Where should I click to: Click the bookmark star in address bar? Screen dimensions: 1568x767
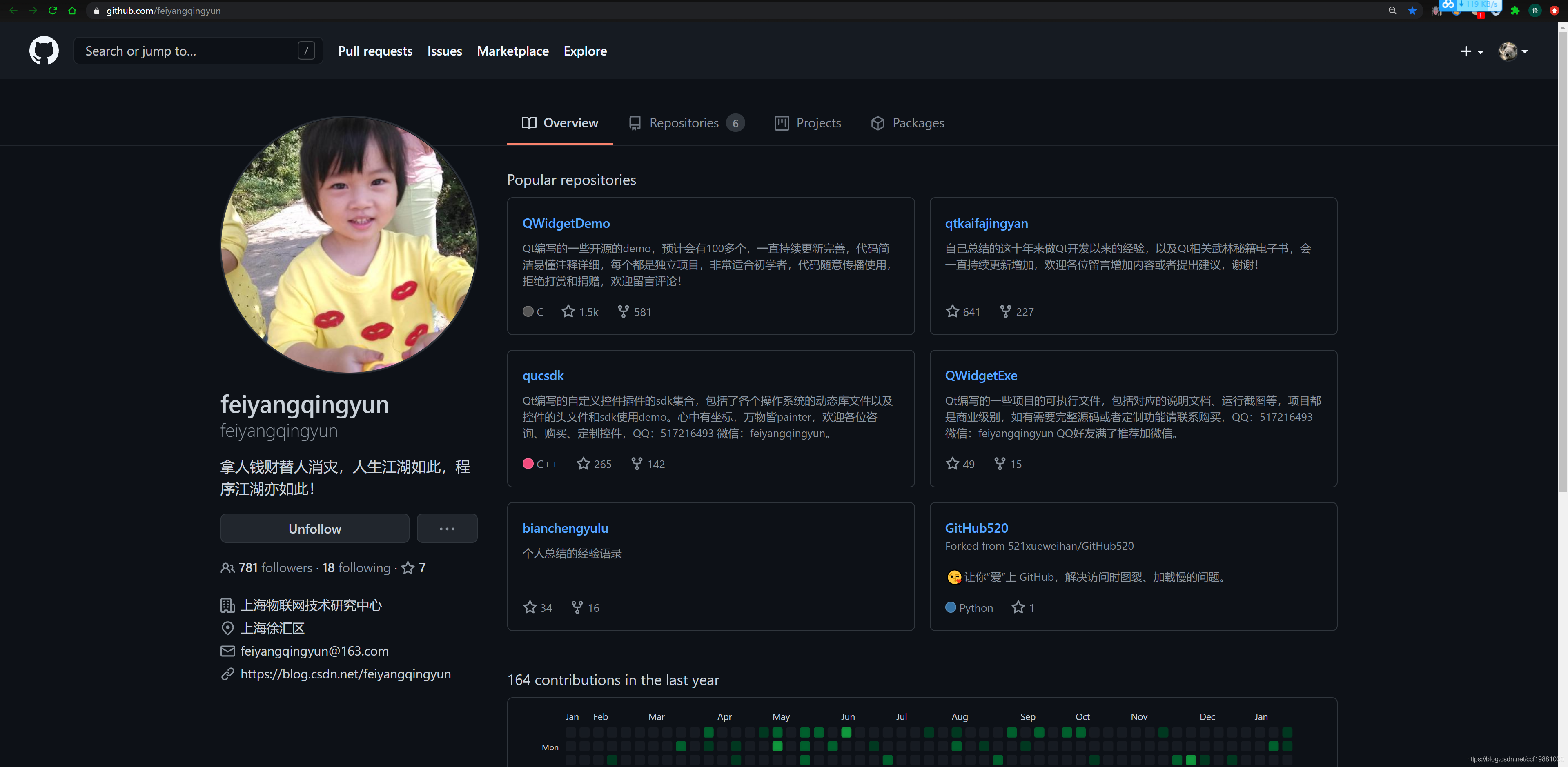pos(1412,10)
